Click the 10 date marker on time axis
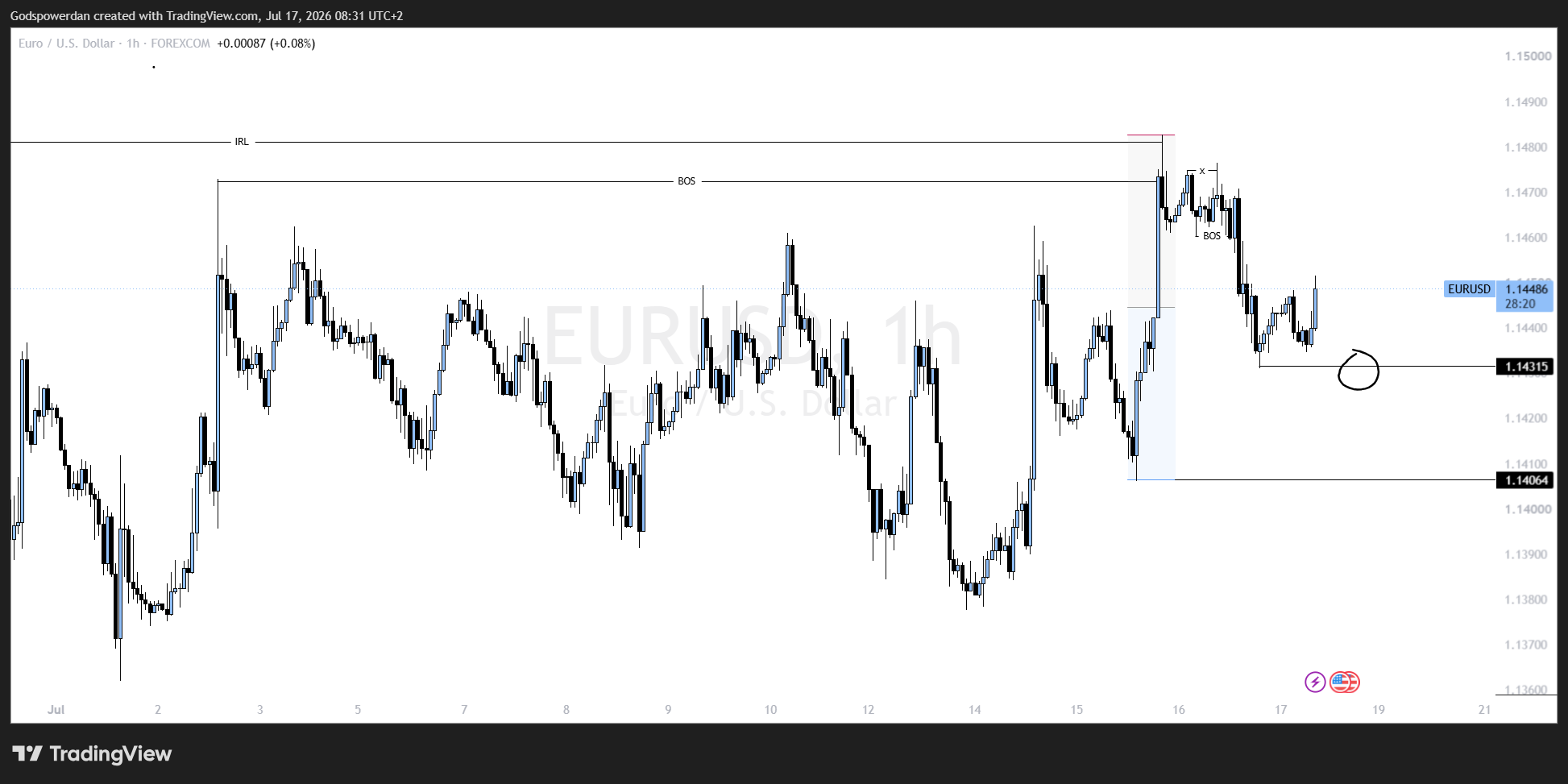This screenshot has width=1568, height=784. pyautogui.click(x=770, y=710)
